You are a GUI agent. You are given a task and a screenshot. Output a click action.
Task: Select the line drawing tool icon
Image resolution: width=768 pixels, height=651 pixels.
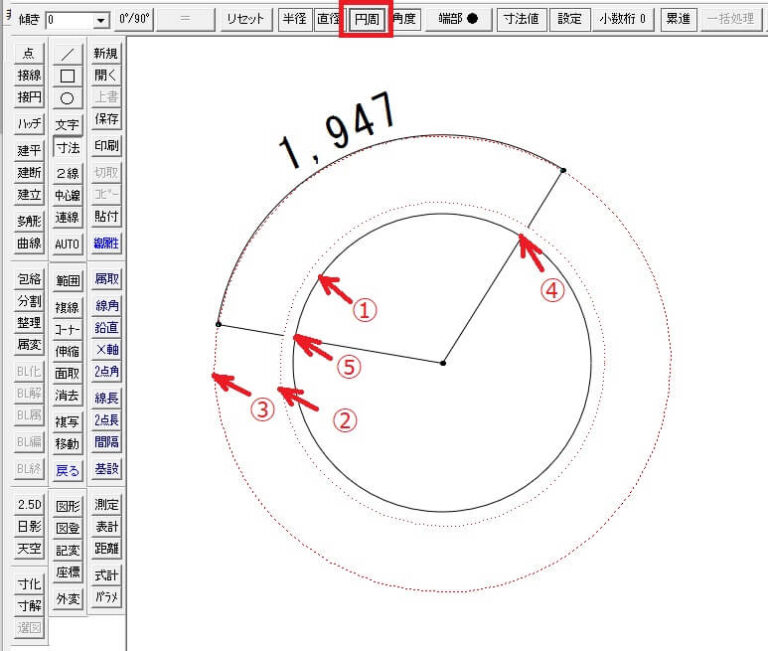click(67, 54)
